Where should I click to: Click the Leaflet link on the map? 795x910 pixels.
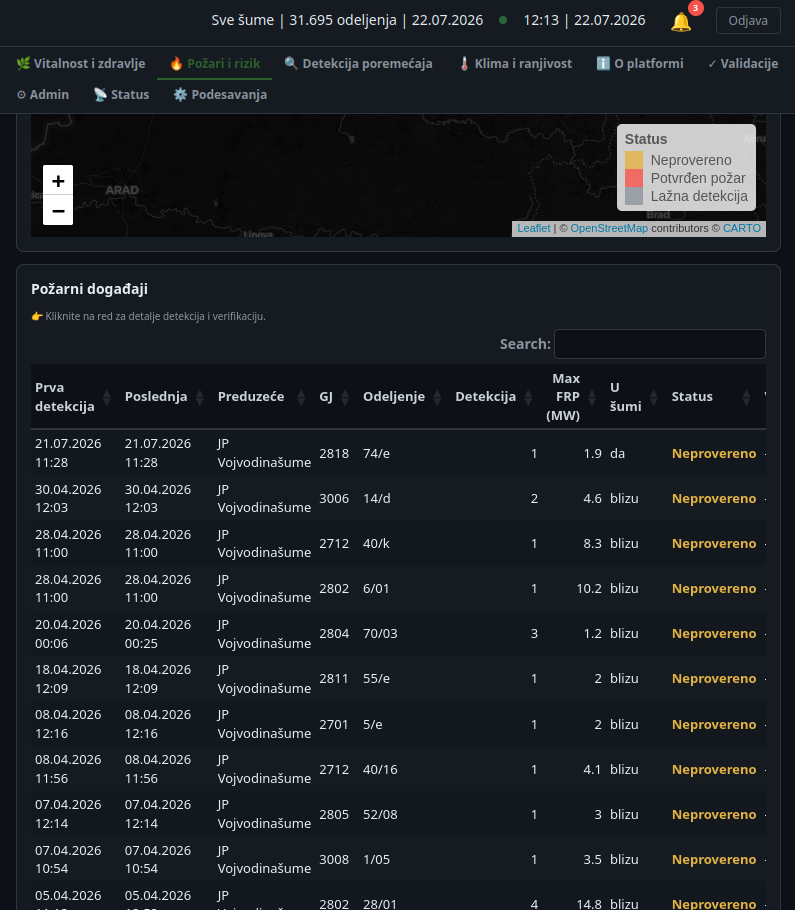tap(534, 228)
